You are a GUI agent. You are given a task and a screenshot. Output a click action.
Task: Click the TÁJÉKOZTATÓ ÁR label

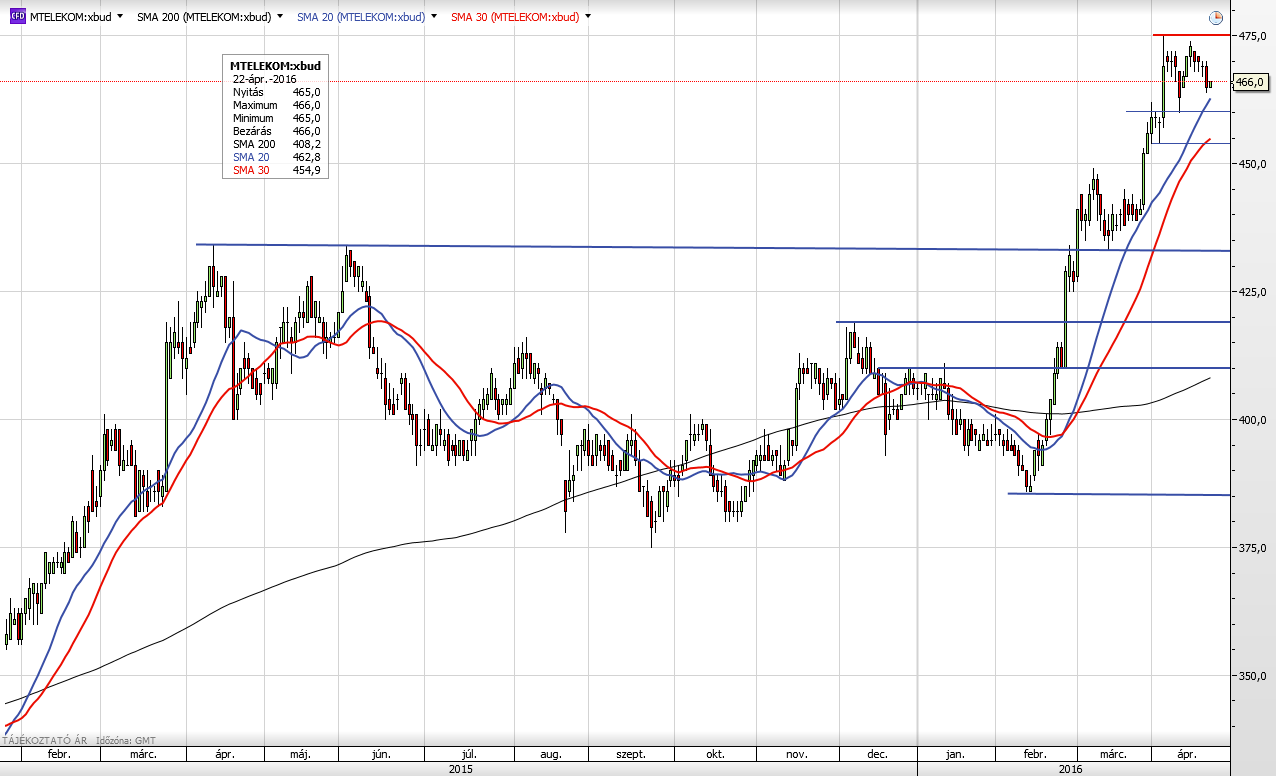[x=44, y=741]
